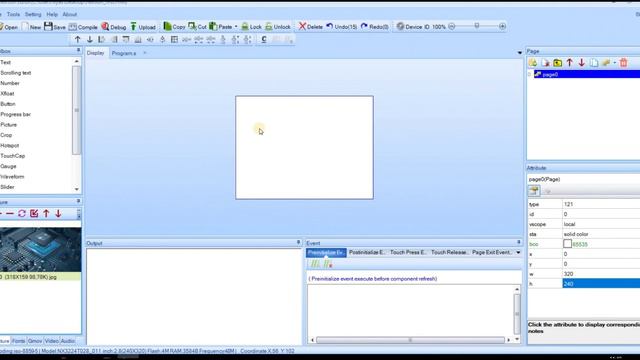This screenshot has height=360, width=640.
Task: Adjust the display zoom slider handle
Action: pos(477,26)
